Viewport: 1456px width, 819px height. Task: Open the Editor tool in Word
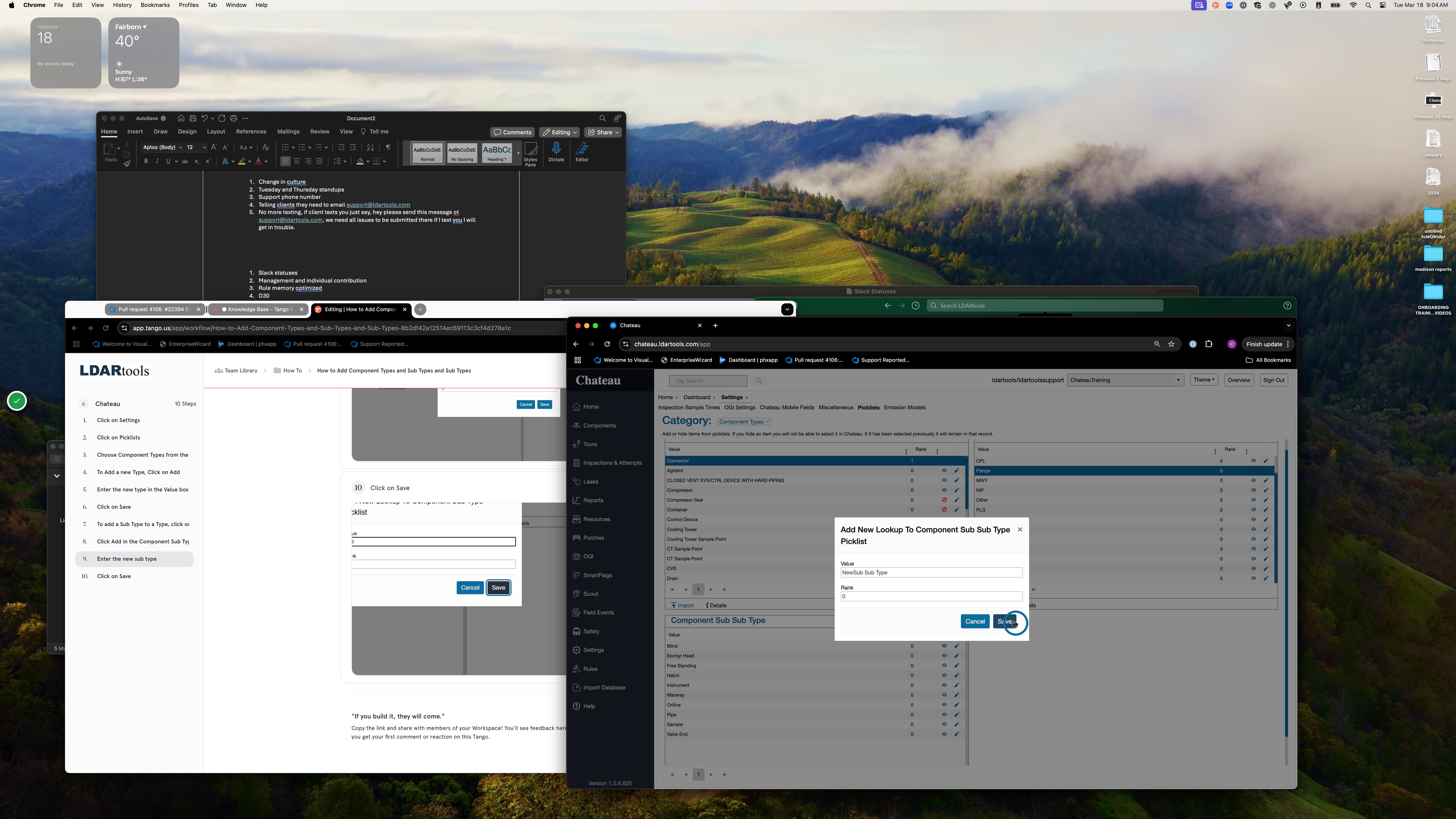pyautogui.click(x=582, y=152)
